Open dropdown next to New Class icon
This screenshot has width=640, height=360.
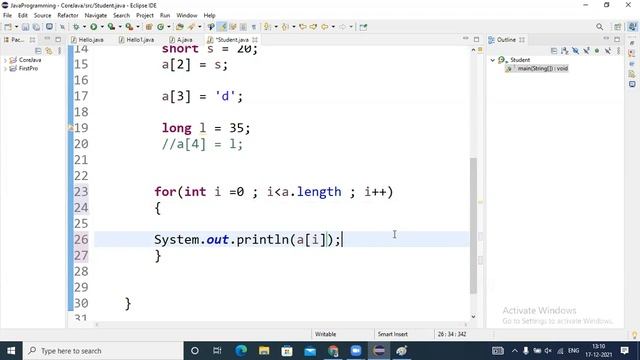point(169,27)
